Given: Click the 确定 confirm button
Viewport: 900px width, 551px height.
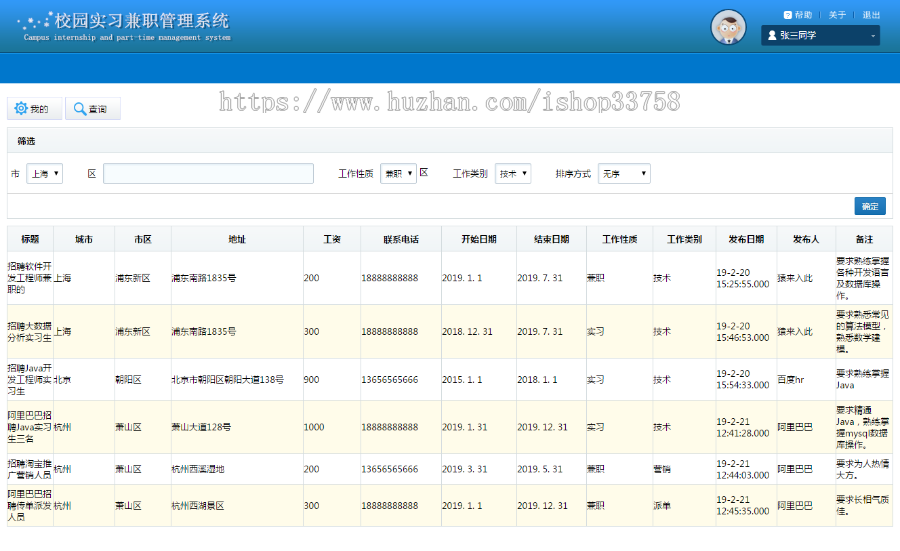Looking at the screenshot, I should point(870,206).
